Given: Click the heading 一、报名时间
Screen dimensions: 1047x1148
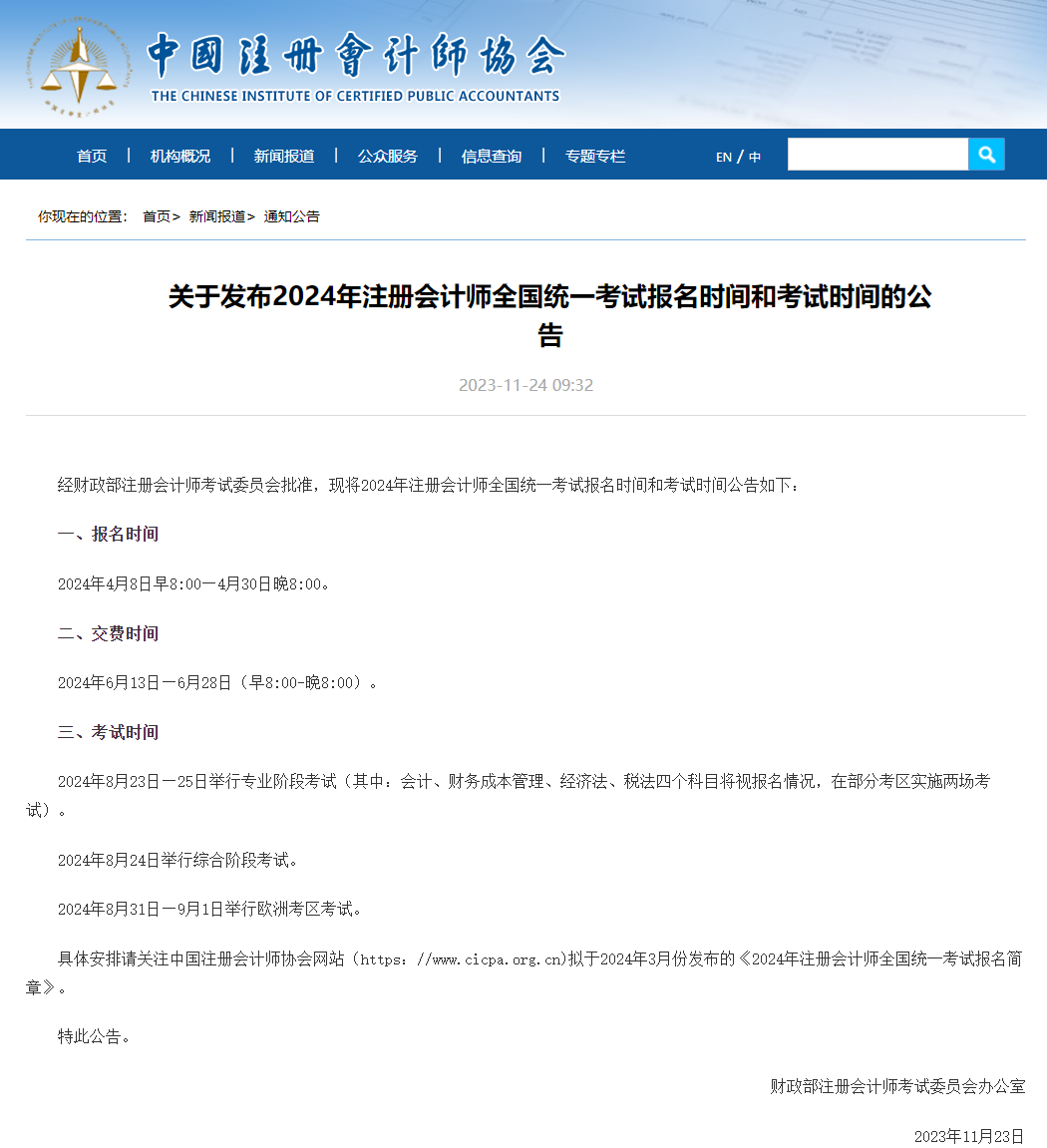Looking at the screenshot, I should [109, 534].
